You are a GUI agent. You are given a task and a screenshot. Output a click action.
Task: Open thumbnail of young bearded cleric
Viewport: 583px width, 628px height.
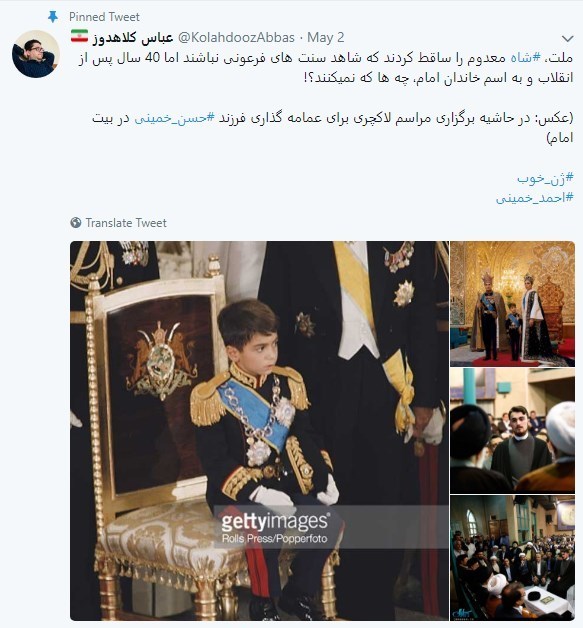pos(513,431)
